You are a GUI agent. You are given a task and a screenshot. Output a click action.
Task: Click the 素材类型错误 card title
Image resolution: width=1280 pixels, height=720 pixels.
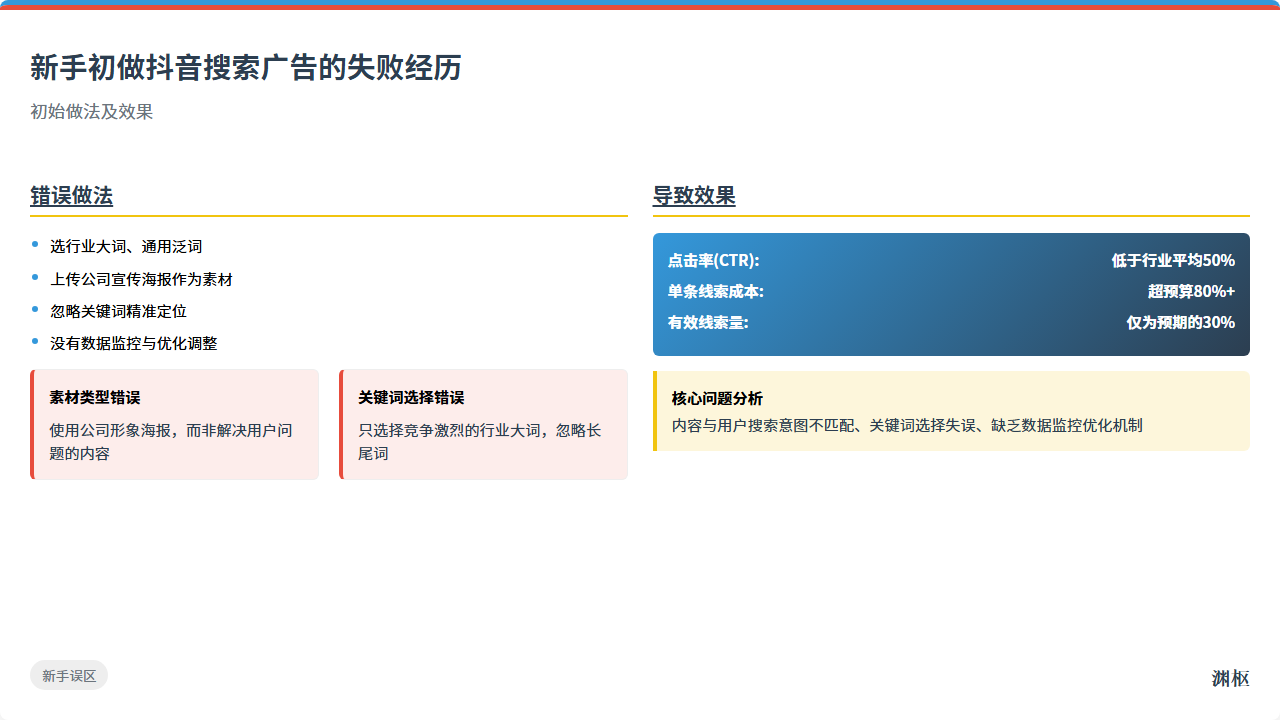point(95,397)
